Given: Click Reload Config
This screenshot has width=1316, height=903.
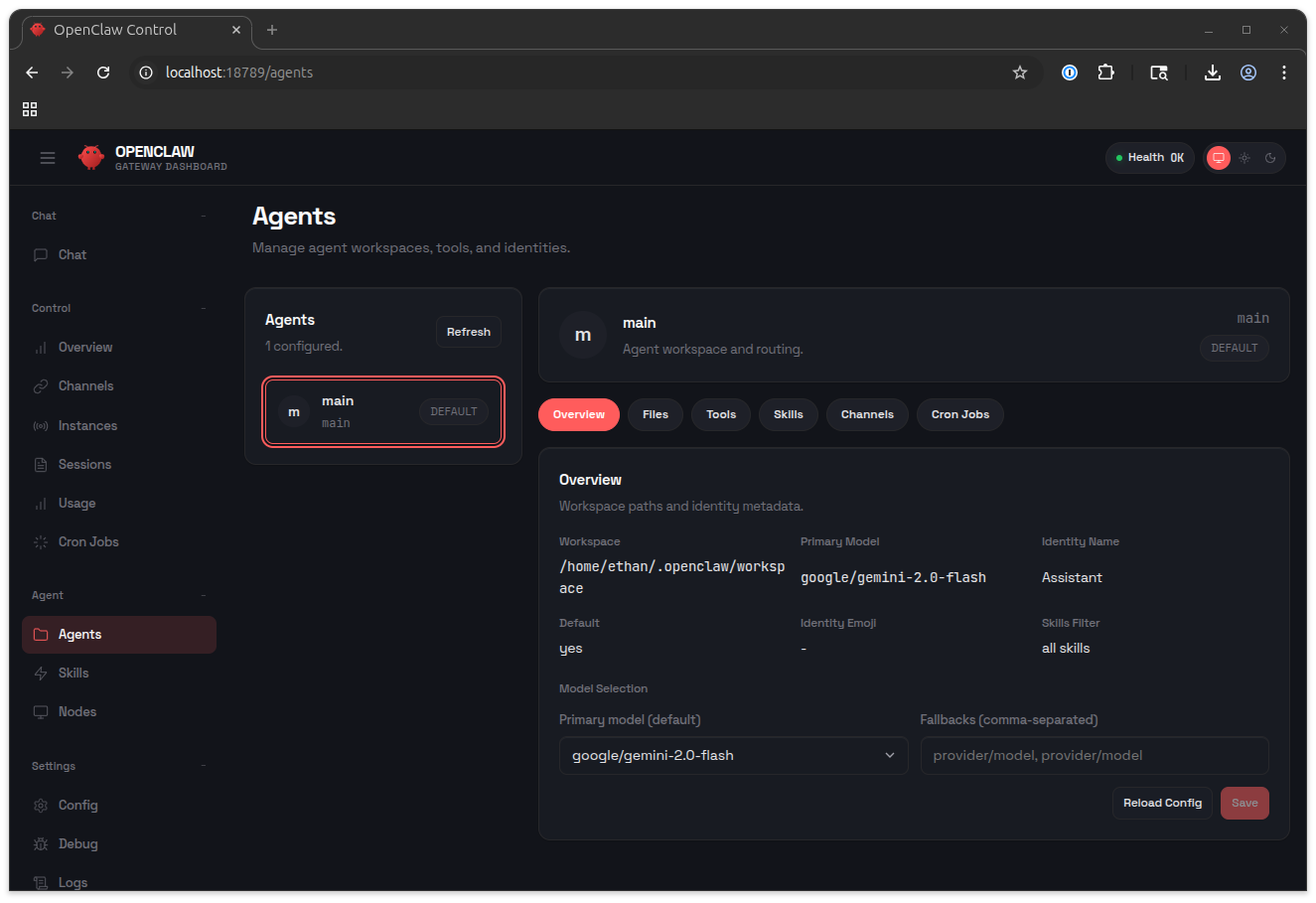Looking at the screenshot, I should [x=1162, y=803].
